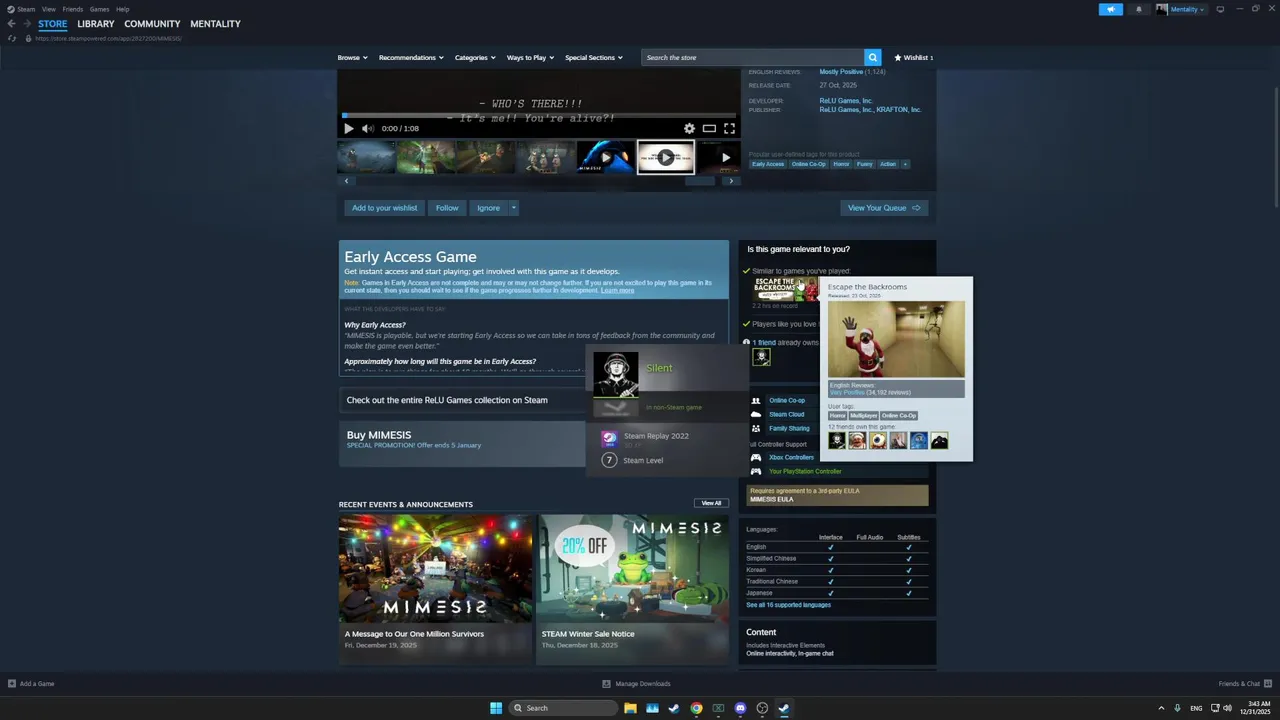Screen dimensions: 1280x720
Task: Click the Family Sharing feature icon
Action: point(756,428)
